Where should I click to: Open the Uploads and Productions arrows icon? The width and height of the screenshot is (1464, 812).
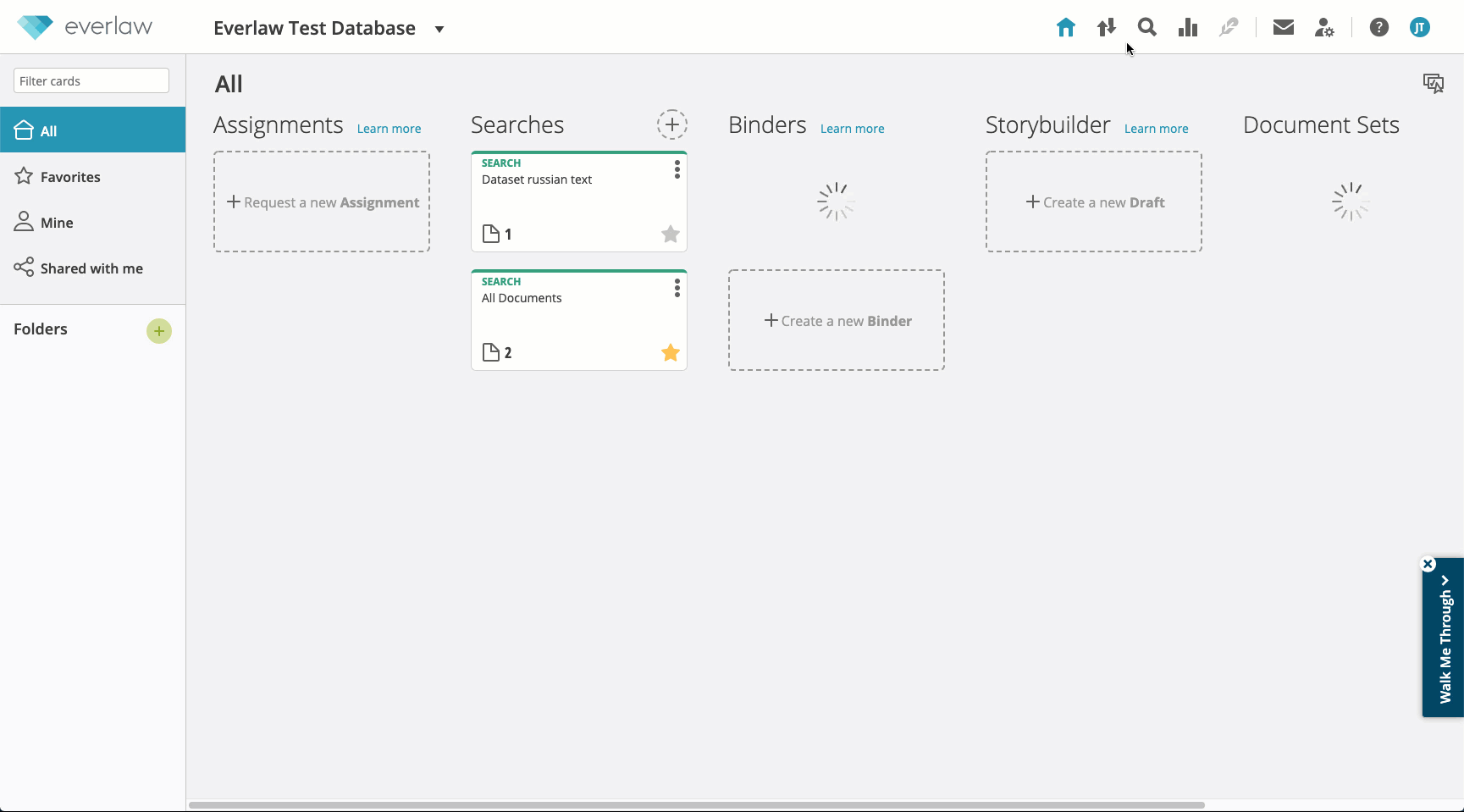1106,27
